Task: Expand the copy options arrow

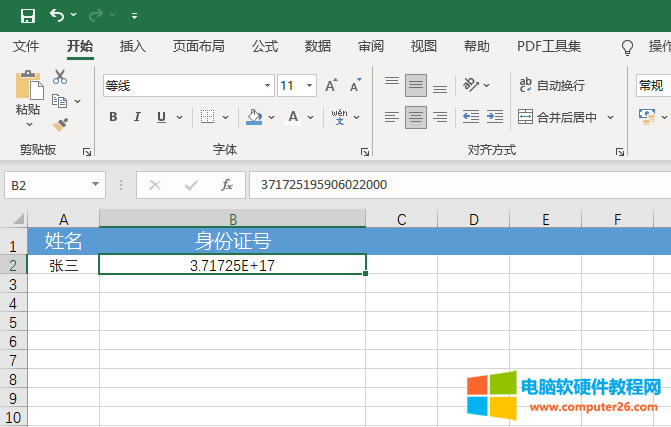Action: coord(77,101)
